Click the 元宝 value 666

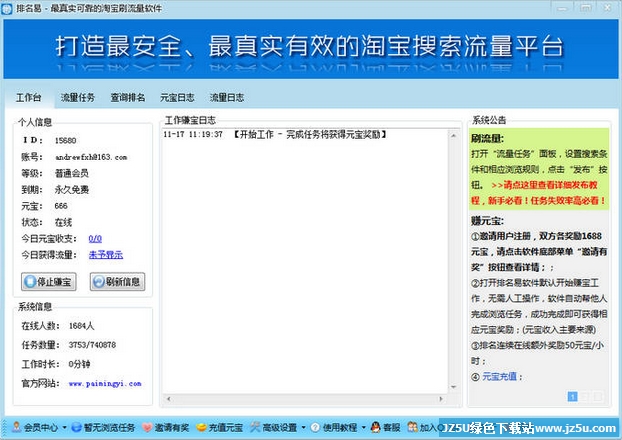[x=61, y=206]
